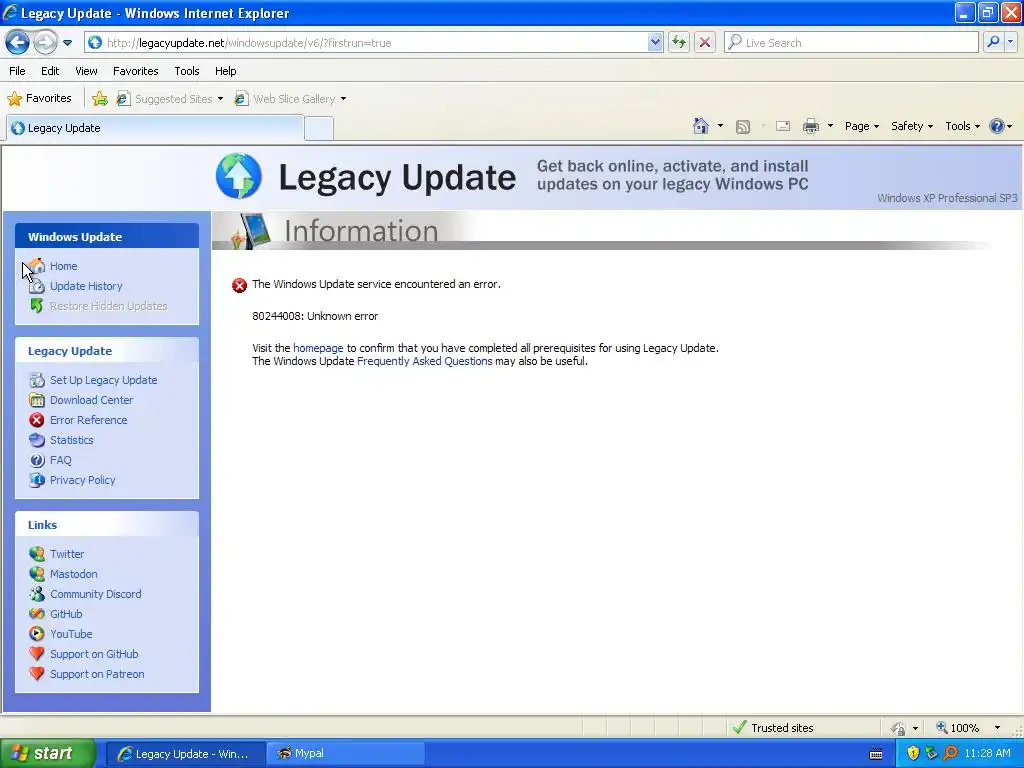
Task: Open the recent pages dropdown arrow
Action: [x=67, y=43]
